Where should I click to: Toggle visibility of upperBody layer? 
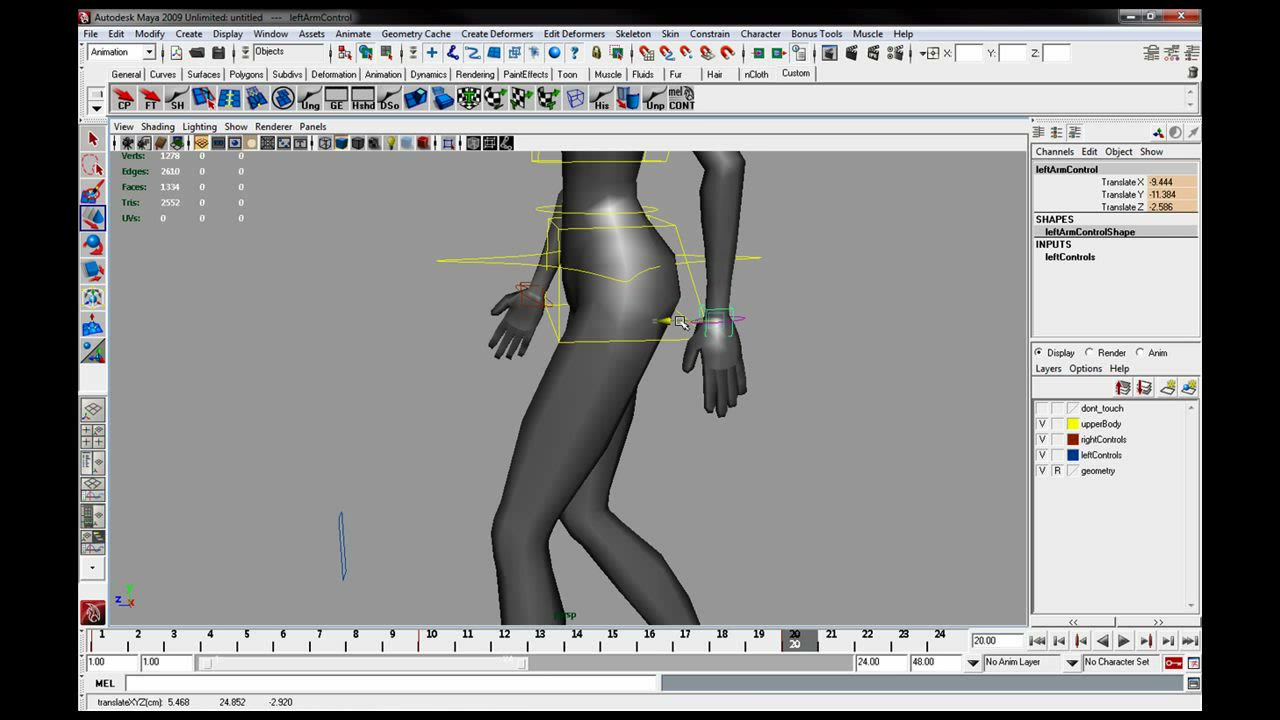click(1042, 424)
